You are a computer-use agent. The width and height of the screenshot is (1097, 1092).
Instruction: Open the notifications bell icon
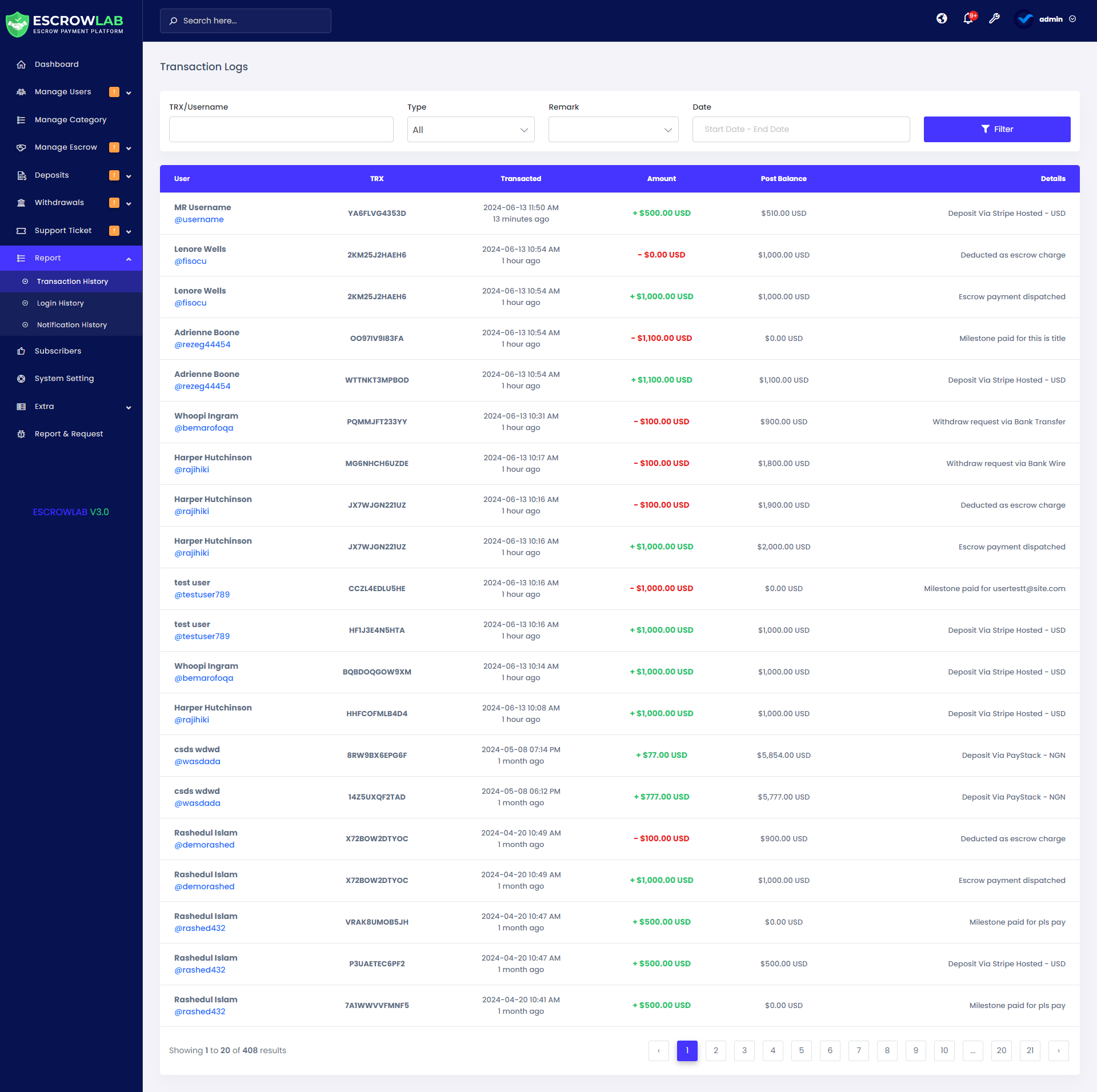tap(968, 19)
